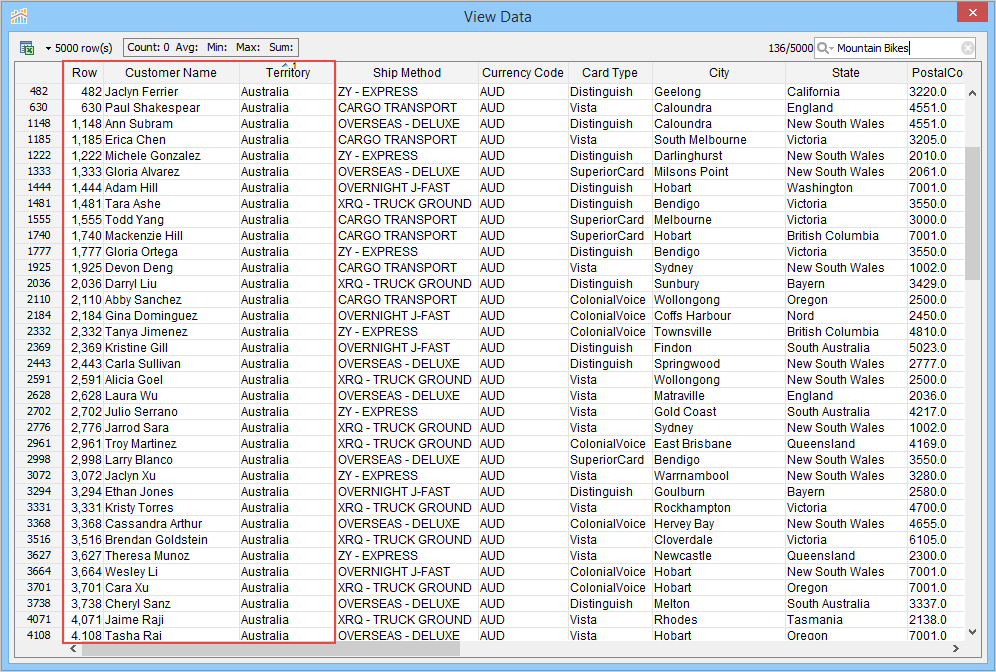Sort by Ship Method column header
996x672 pixels.
click(x=407, y=72)
